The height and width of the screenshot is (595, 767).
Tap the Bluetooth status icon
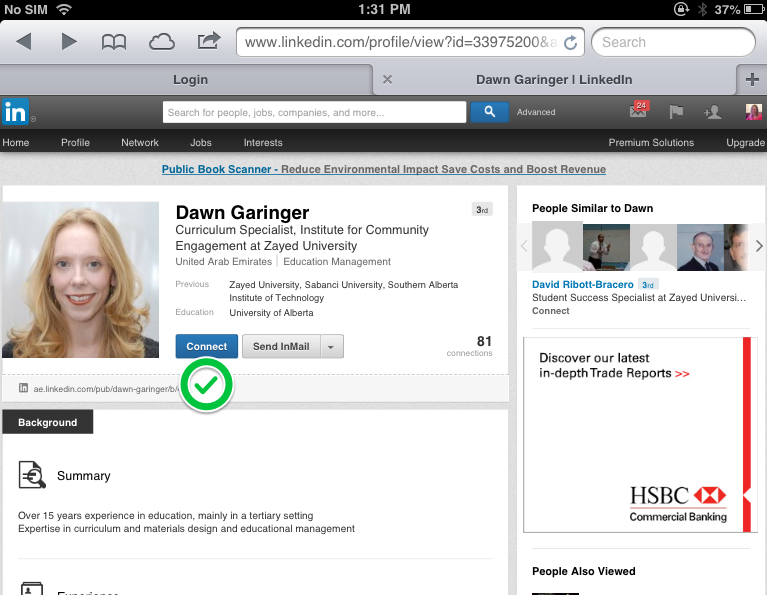[x=702, y=9]
